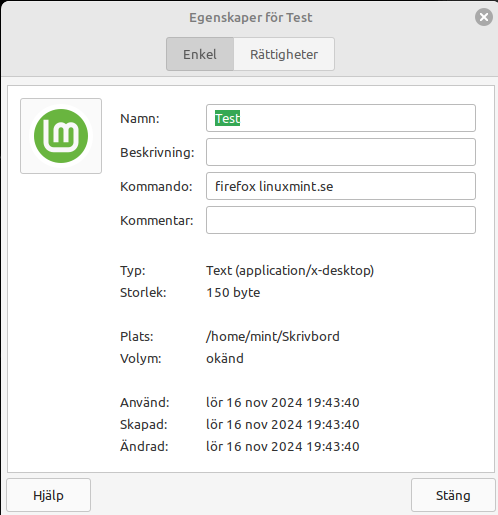498x515 pixels.
Task: Click the /home/mint/Skrivbord location path
Action: (273, 336)
